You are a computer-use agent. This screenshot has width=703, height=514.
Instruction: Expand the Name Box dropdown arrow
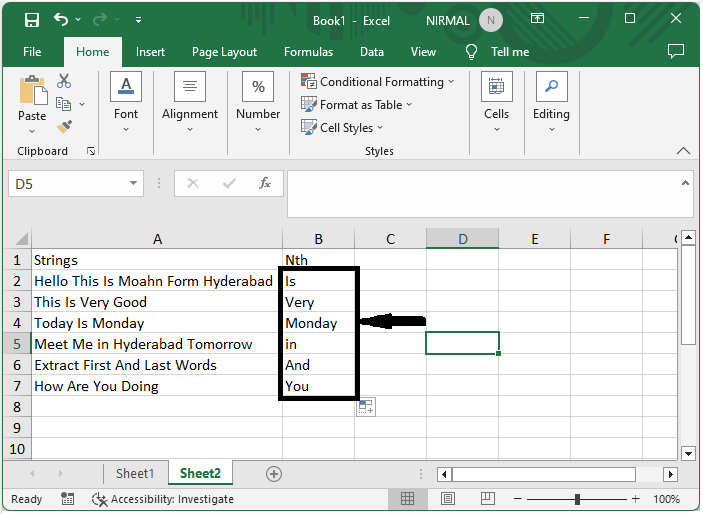pos(133,183)
